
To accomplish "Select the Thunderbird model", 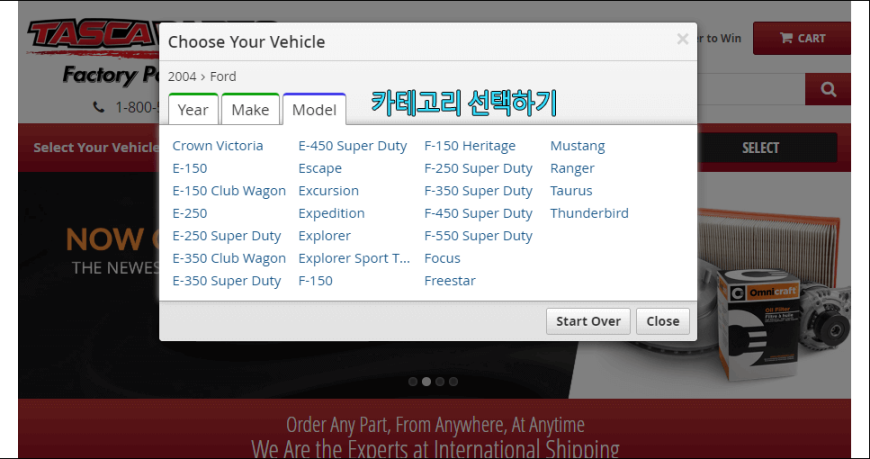I will point(589,213).
